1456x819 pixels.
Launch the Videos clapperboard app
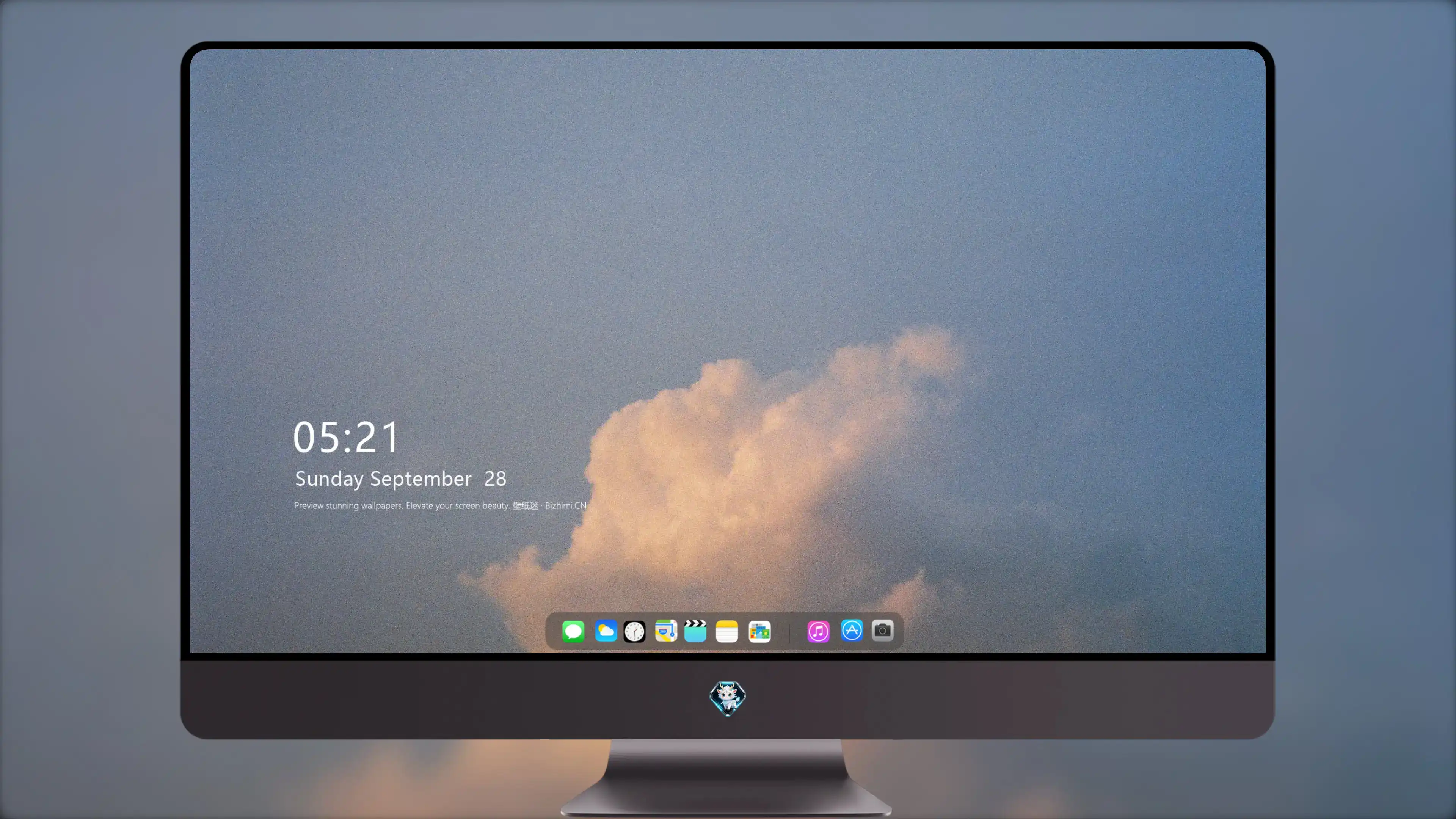(x=695, y=631)
